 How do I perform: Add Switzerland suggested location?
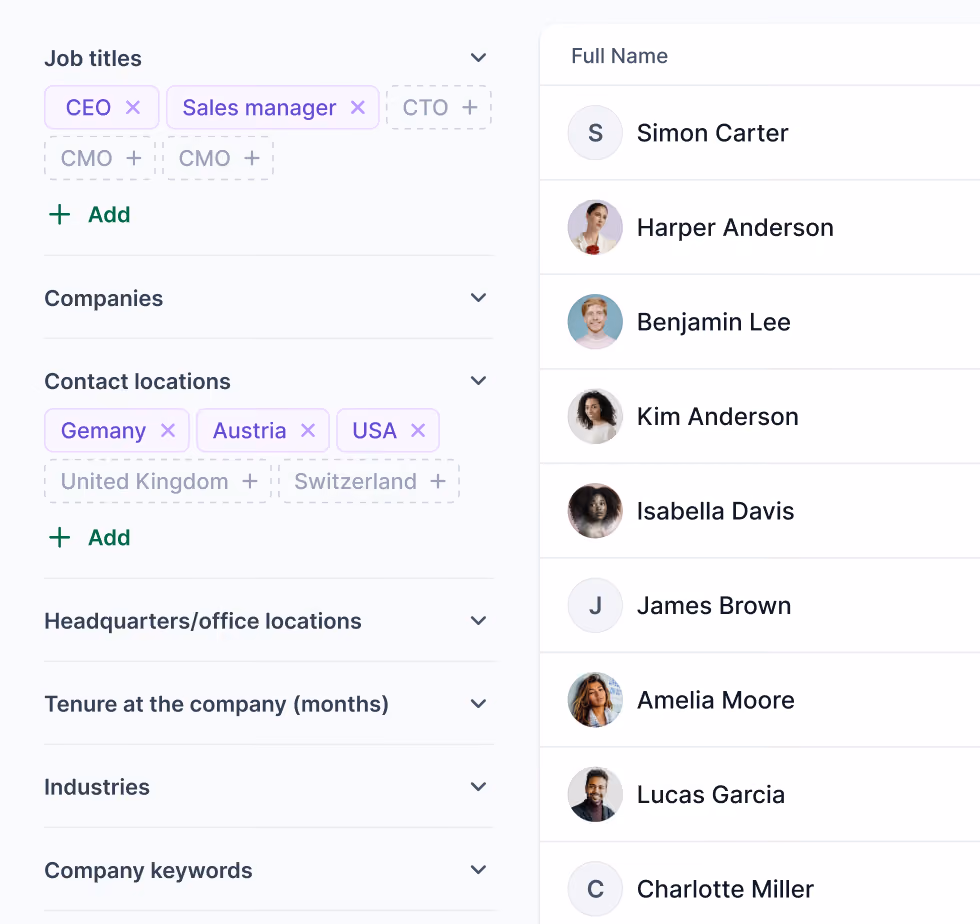[x=369, y=481]
